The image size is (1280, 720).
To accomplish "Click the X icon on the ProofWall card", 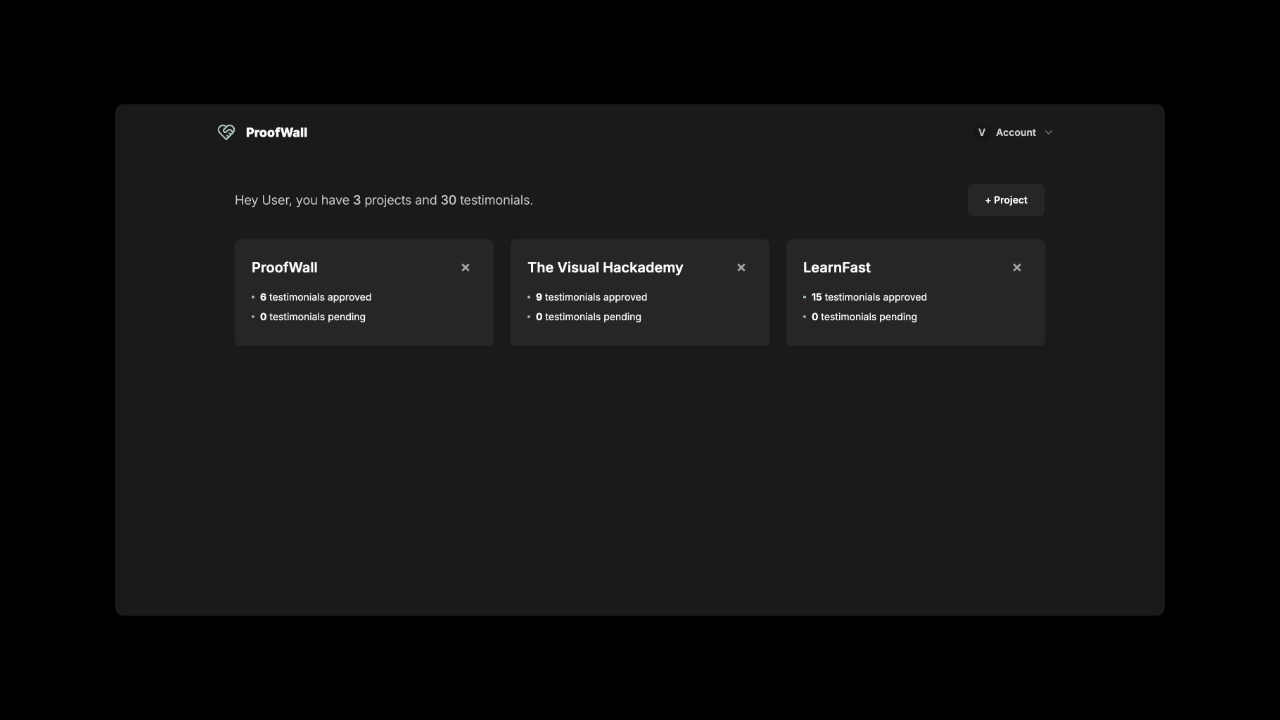I will 465,267.
